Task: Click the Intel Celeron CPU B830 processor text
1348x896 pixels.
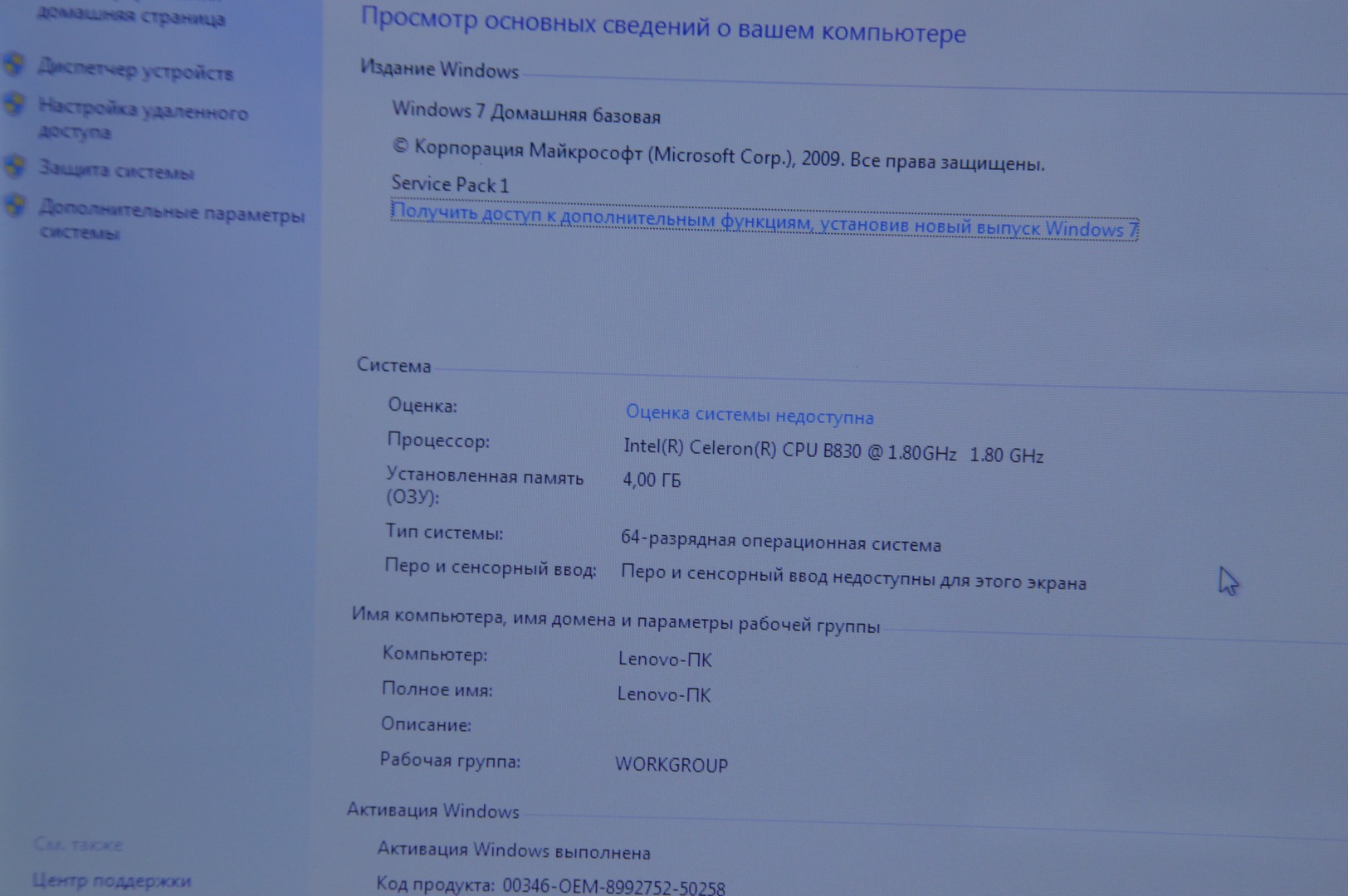Action: (x=833, y=451)
